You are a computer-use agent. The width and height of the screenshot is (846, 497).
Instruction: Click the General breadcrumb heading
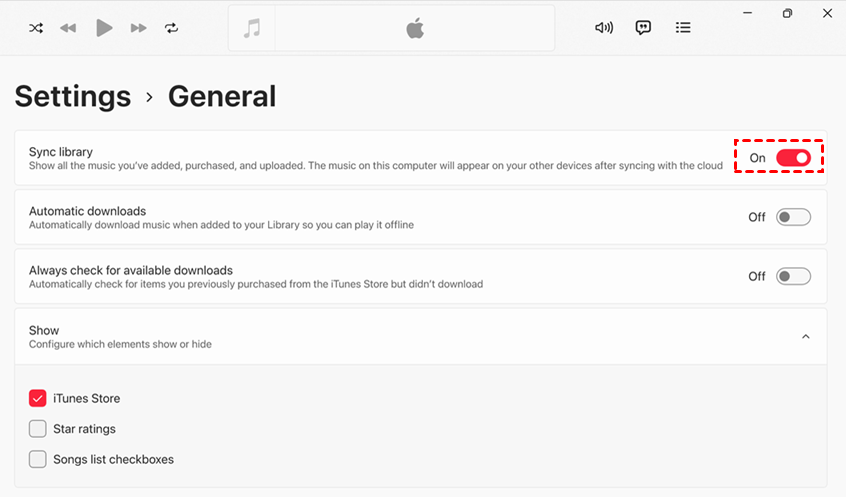(222, 96)
